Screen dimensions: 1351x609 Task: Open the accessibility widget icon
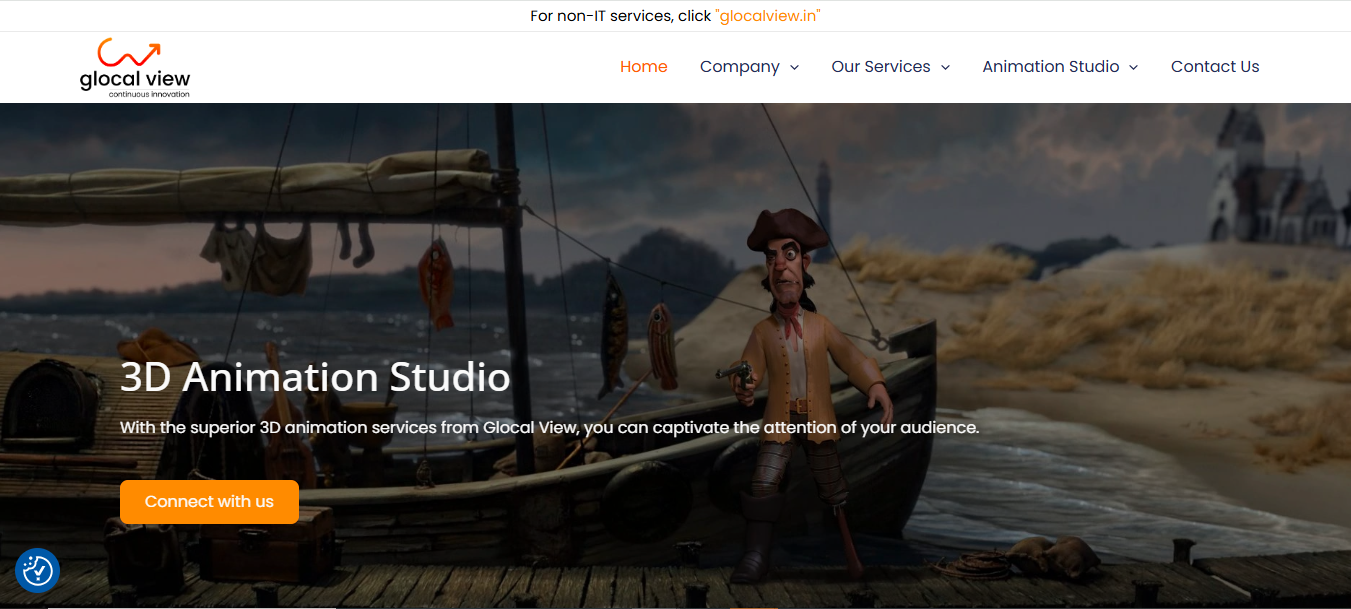point(38,570)
